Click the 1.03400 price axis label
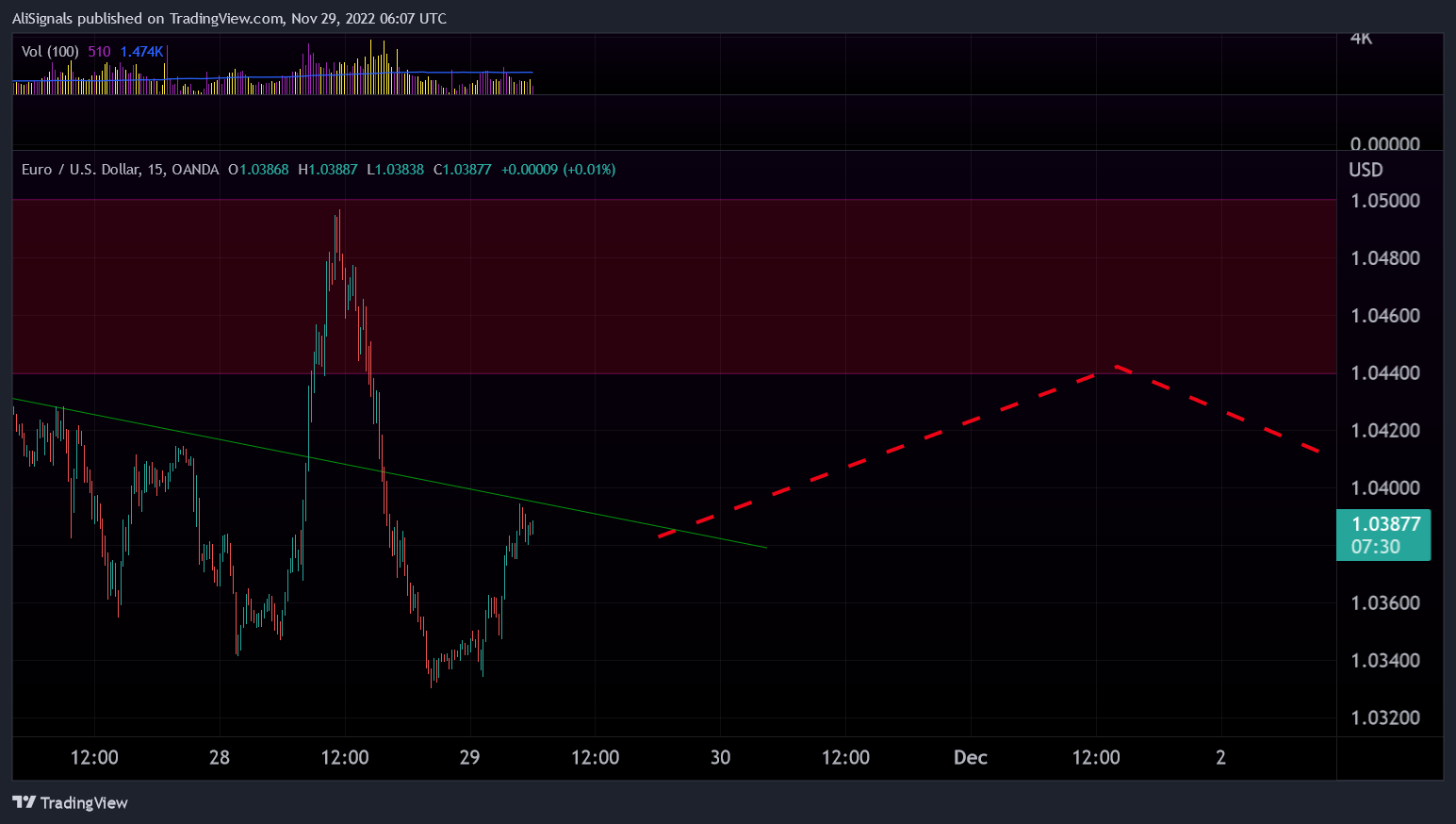 [1385, 661]
